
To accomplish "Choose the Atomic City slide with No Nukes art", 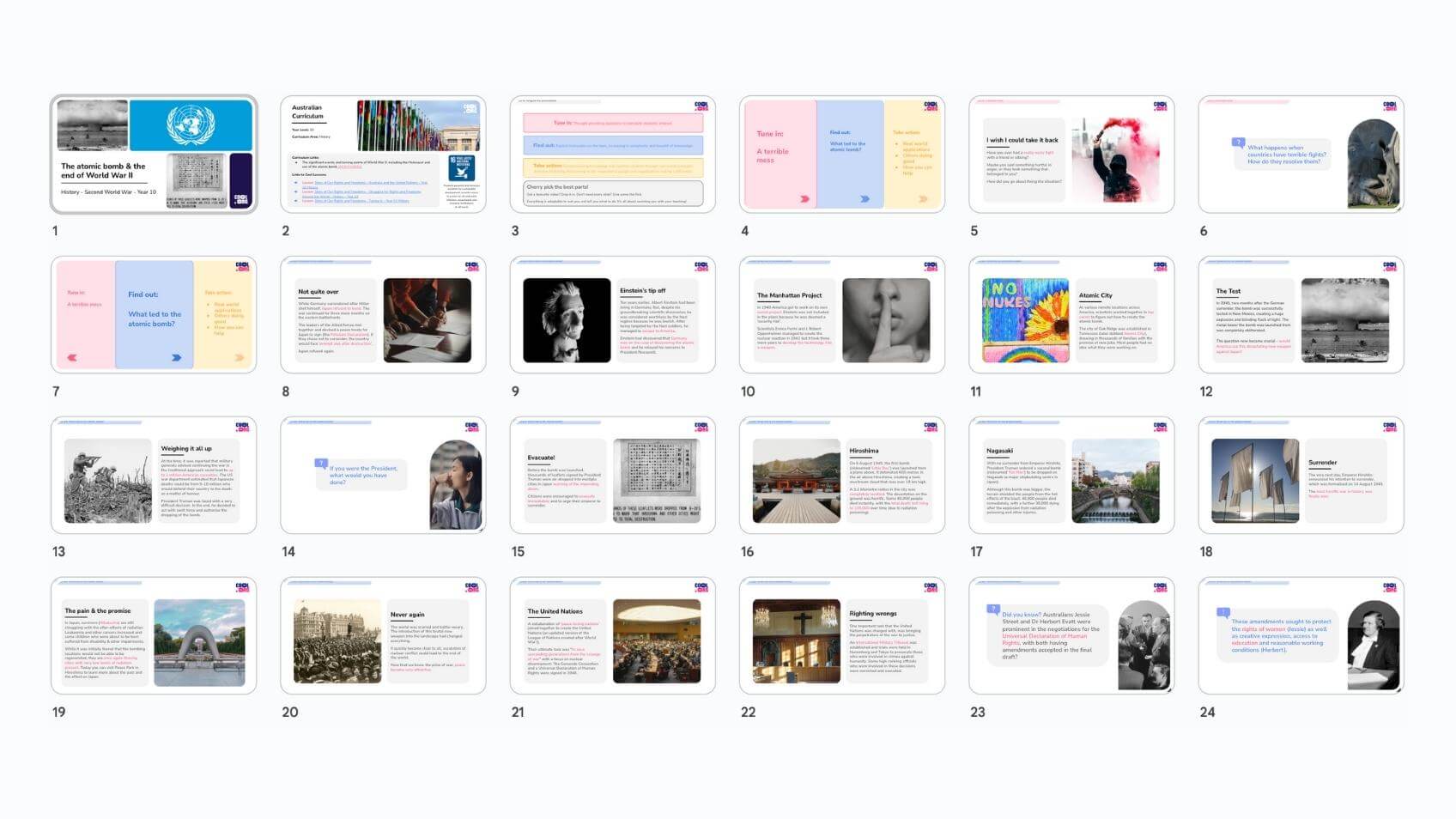I will tap(1071, 315).
